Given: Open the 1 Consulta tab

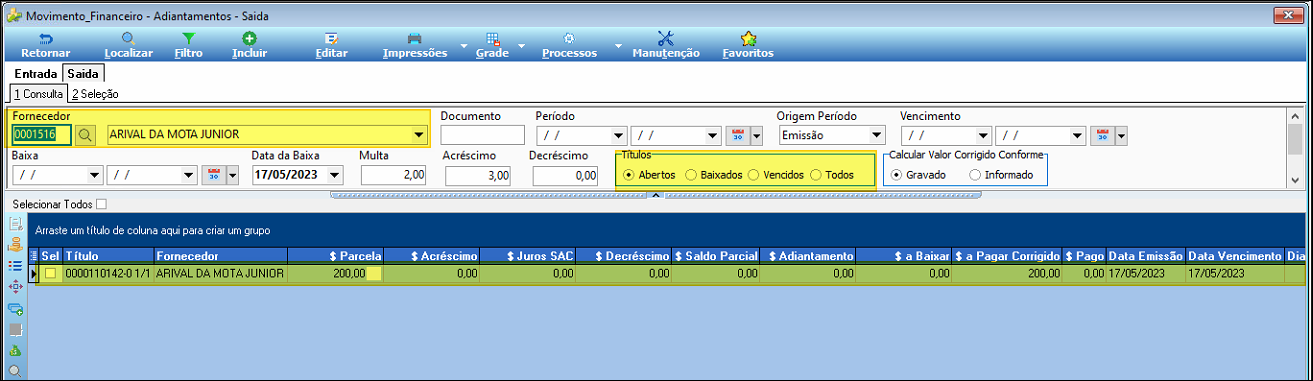Looking at the screenshot, I should pyautogui.click(x=38, y=94).
